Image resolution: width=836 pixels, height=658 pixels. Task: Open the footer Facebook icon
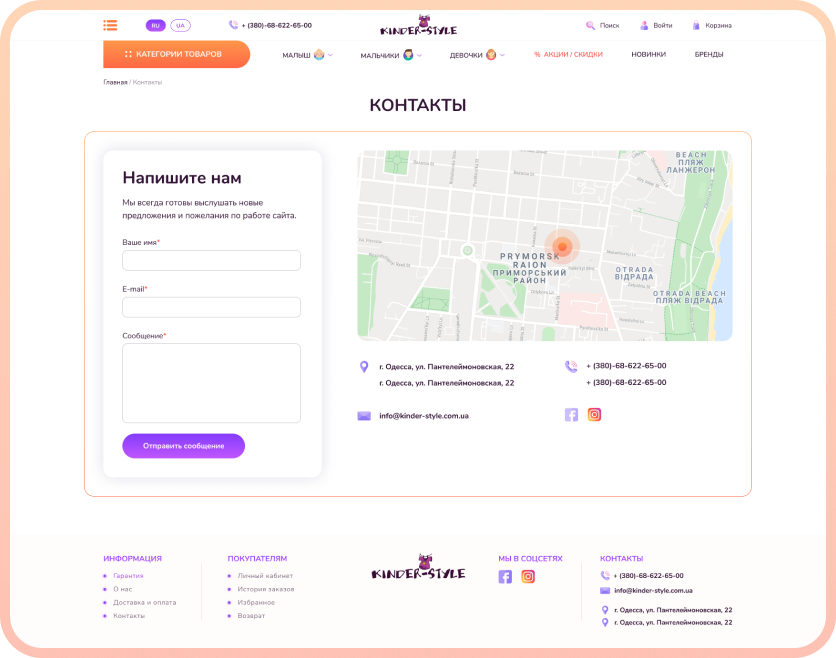505,576
